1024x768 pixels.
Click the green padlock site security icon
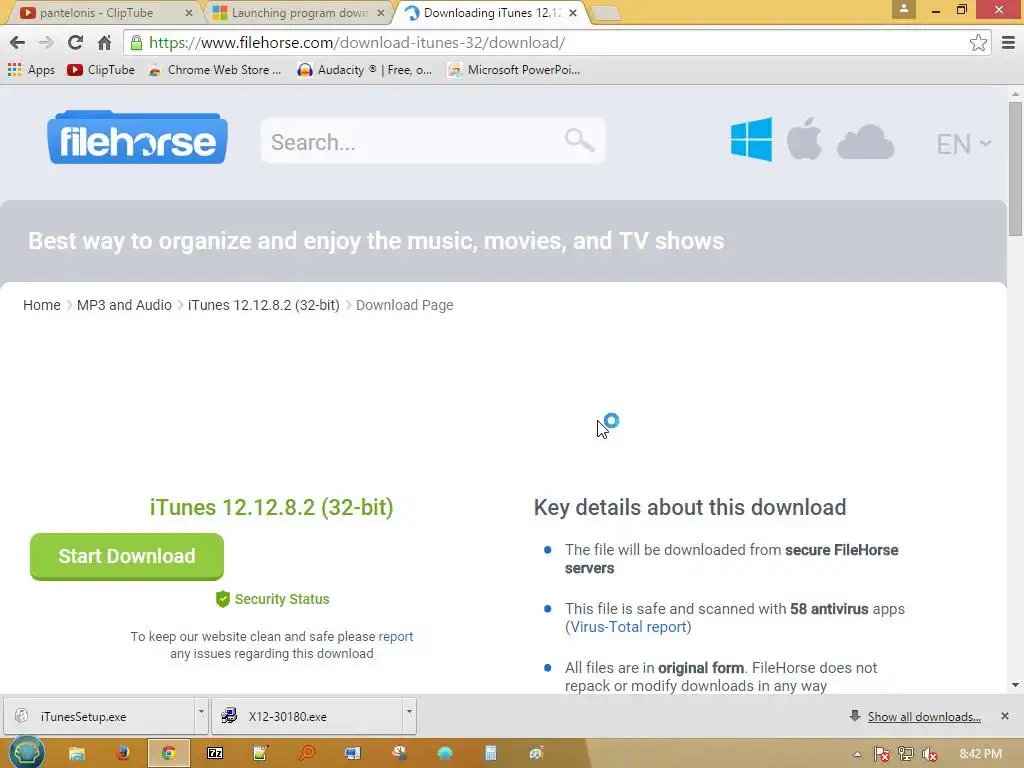pyautogui.click(x=136, y=43)
